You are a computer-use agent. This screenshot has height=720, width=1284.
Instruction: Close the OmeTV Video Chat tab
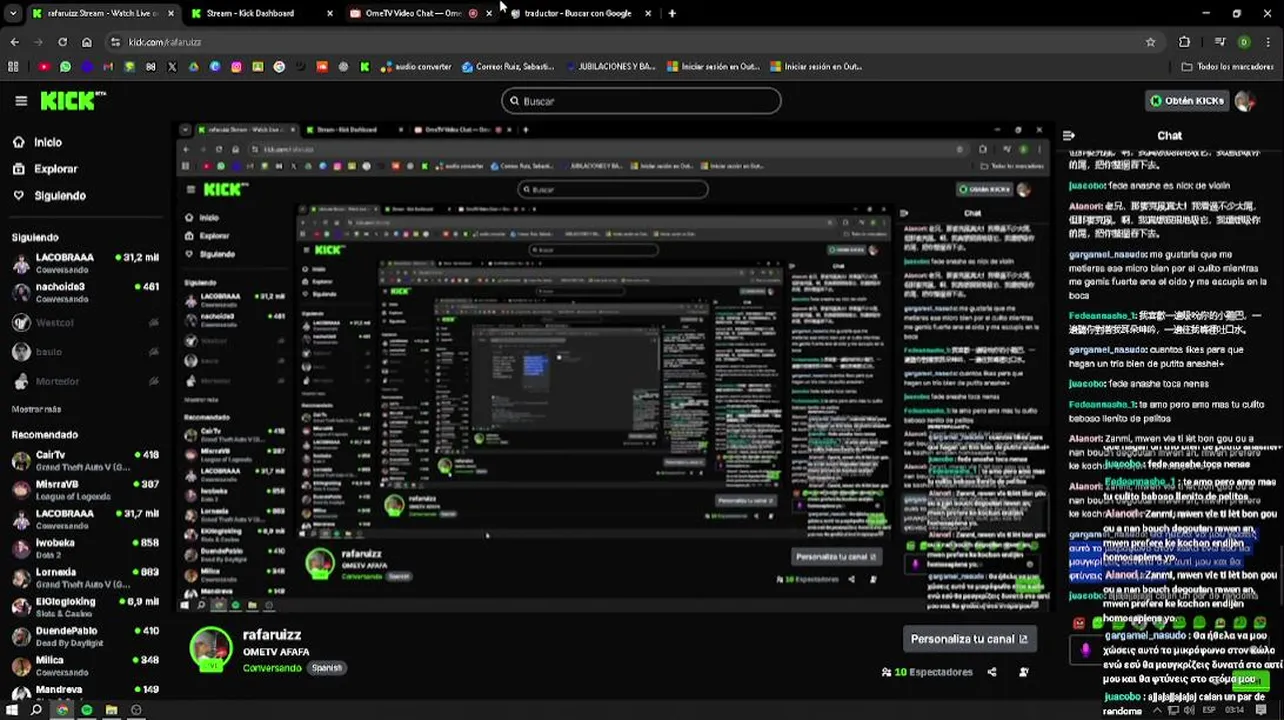[x=489, y=13]
